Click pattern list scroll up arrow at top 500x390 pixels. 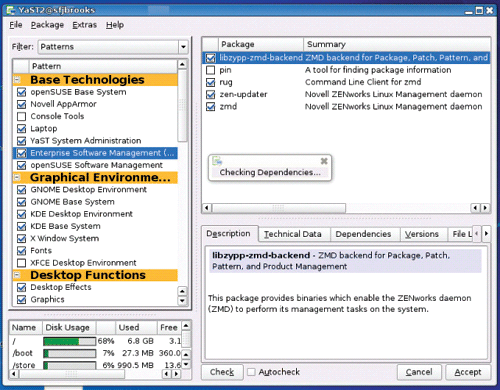tap(182, 64)
